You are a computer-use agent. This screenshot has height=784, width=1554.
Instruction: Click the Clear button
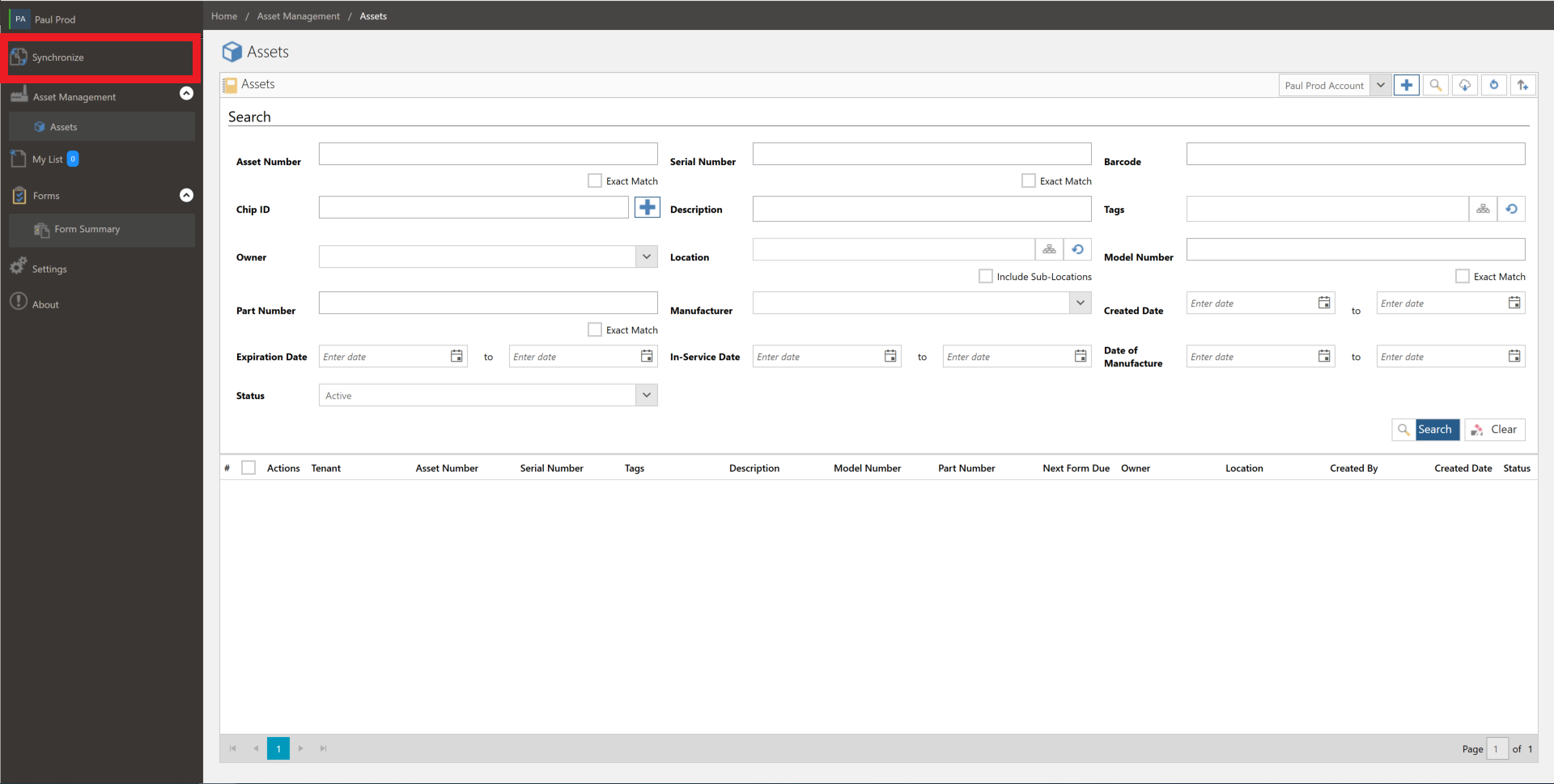pos(1495,430)
